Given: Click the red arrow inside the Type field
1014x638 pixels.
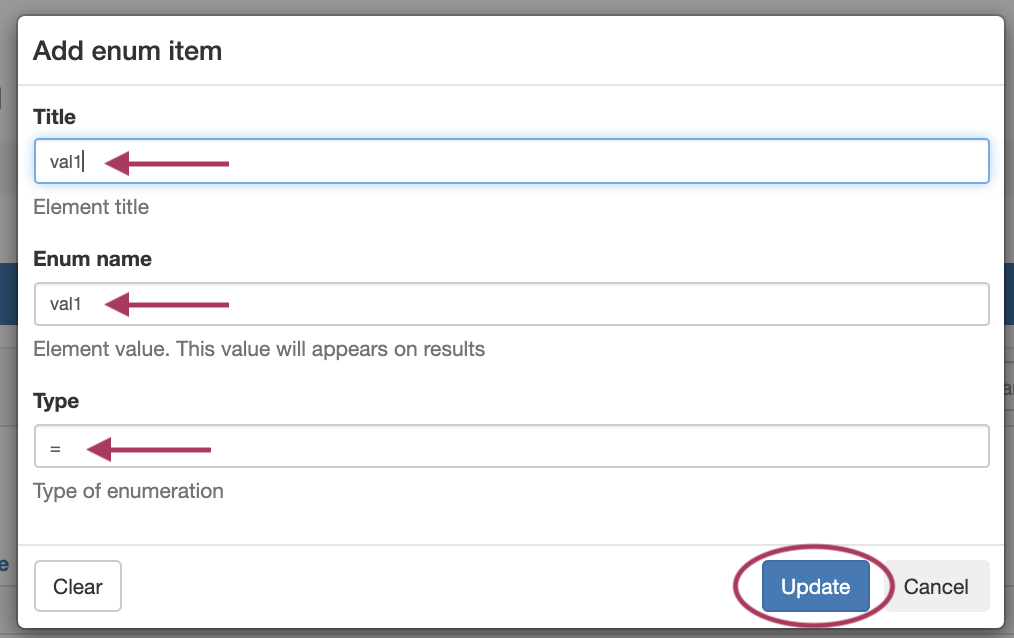Looking at the screenshot, I should (148, 450).
